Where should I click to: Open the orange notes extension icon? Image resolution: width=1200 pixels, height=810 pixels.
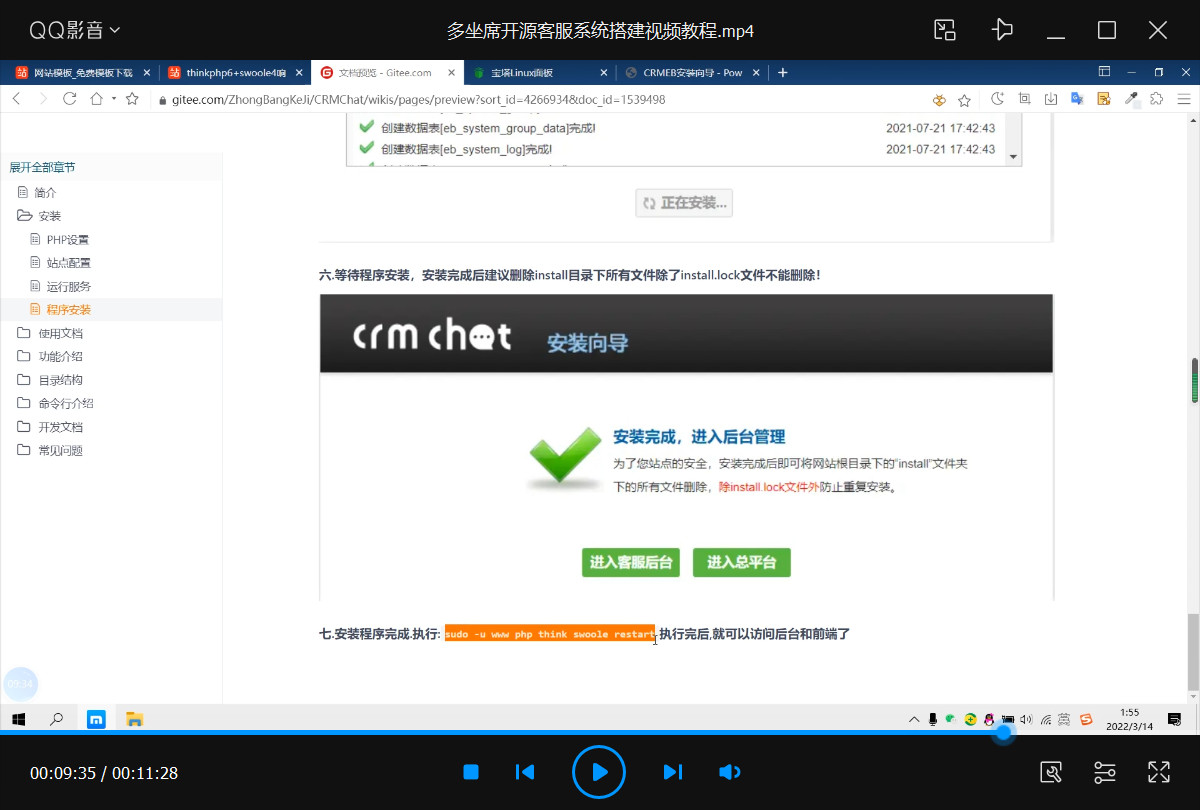coord(1104,99)
